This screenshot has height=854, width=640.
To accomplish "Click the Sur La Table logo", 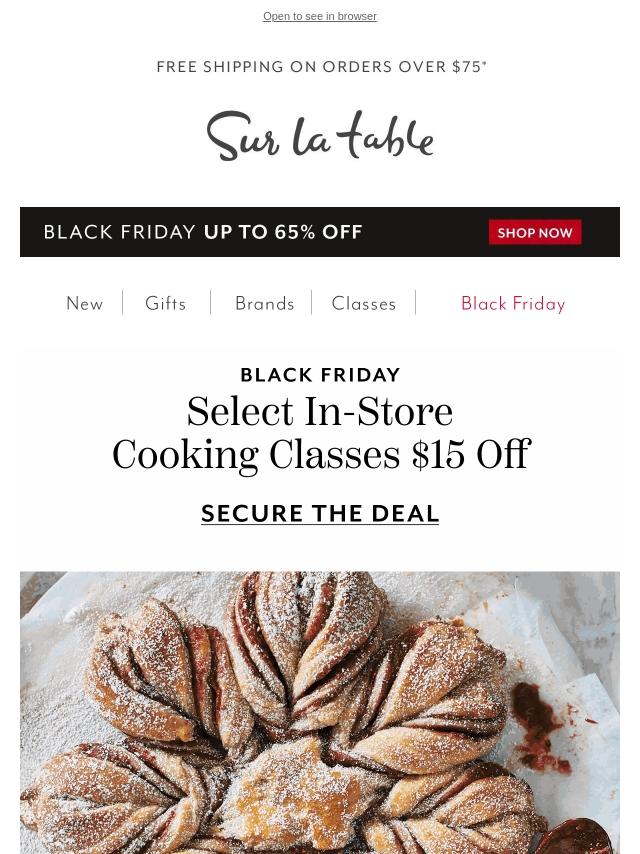I will point(320,136).
